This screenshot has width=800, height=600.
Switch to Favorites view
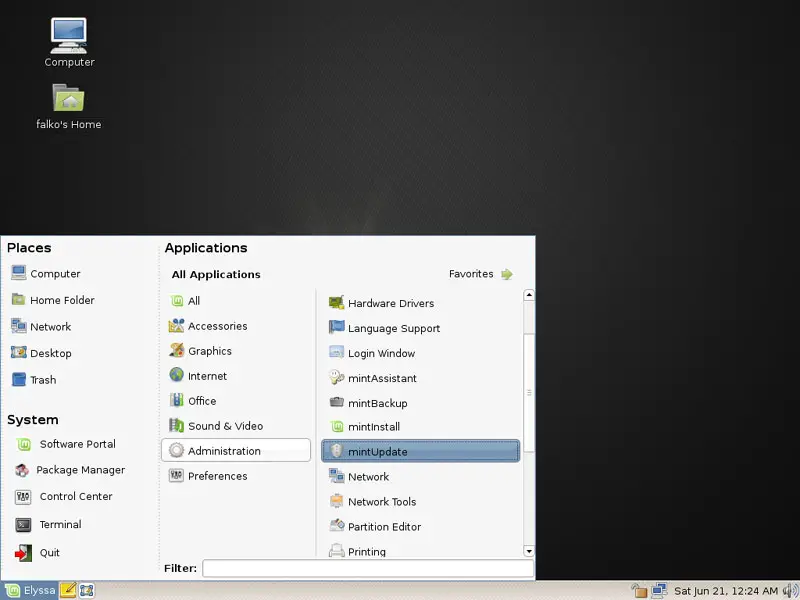[481, 274]
